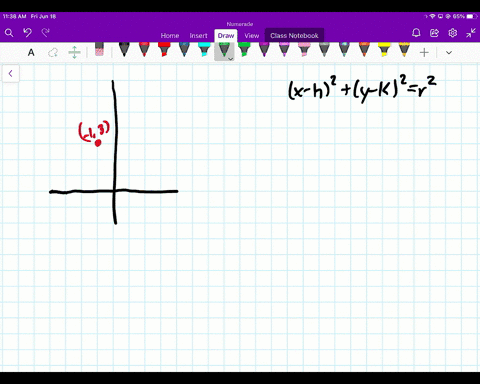
Task: Pick the red highlighter marker
Action: [164, 49]
